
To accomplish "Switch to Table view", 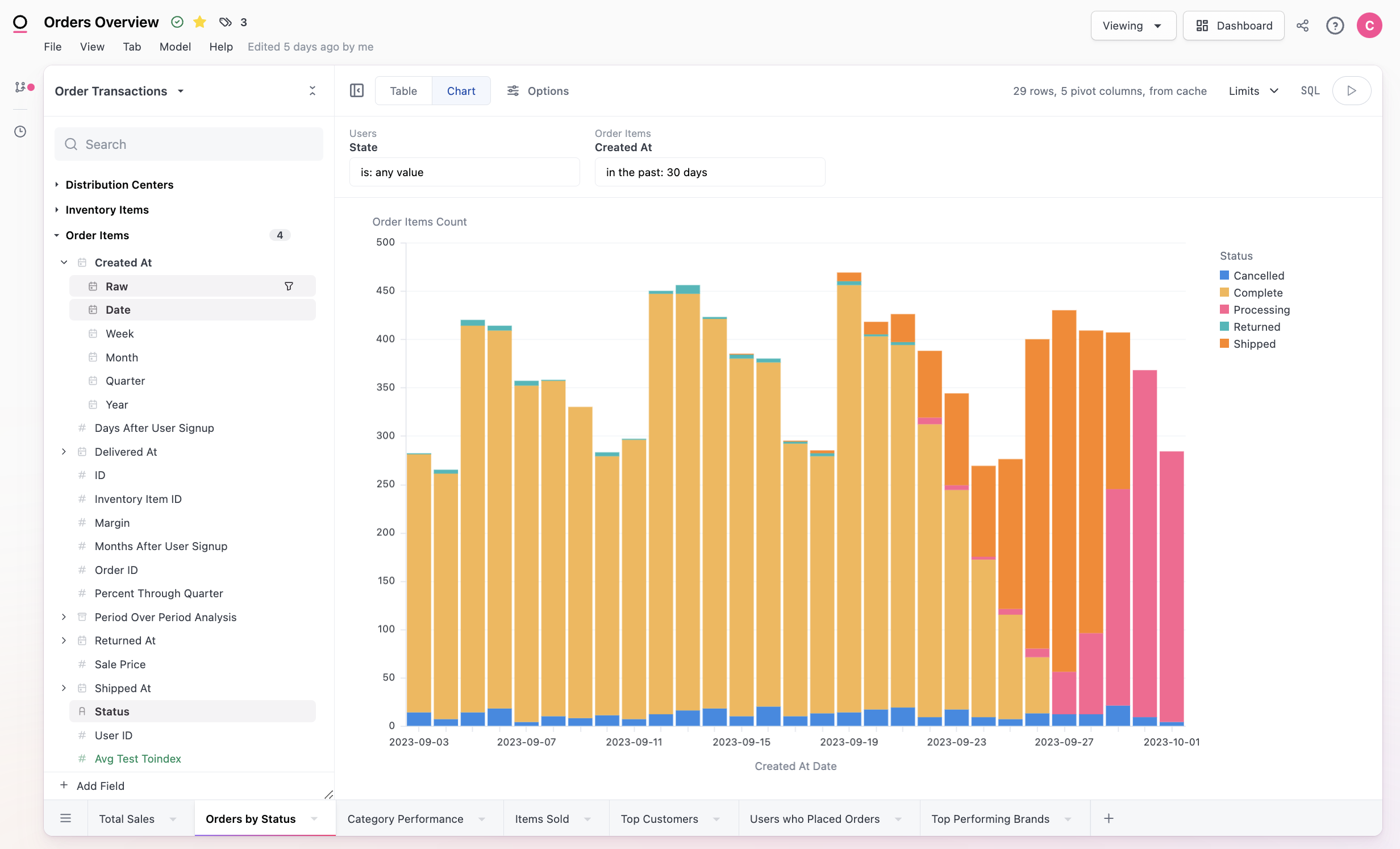I will pos(403,91).
